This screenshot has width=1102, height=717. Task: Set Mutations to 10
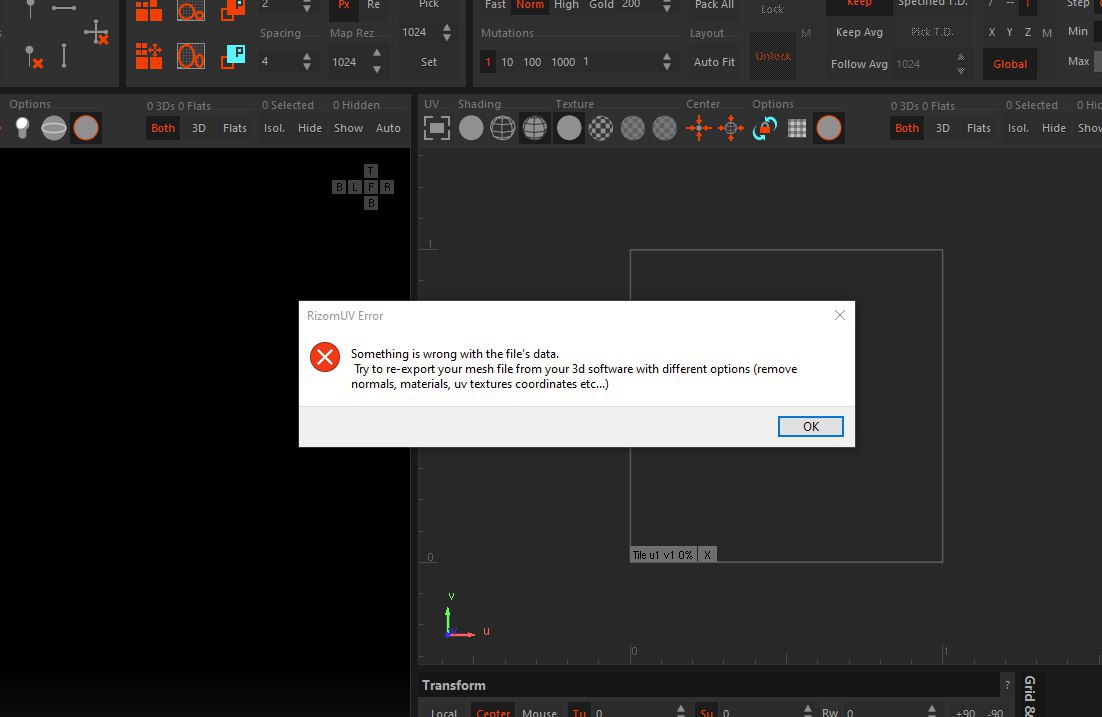(507, 62)
